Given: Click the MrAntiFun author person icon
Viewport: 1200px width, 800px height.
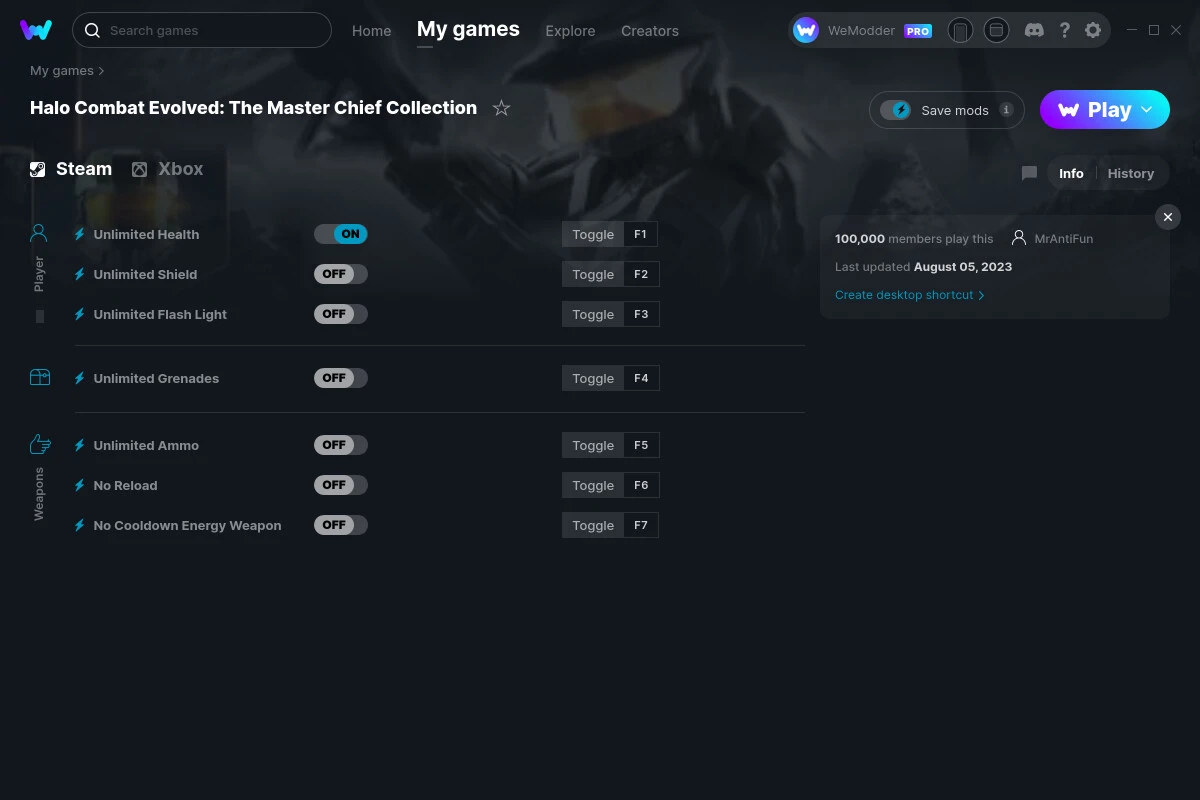Looking at the screenshot, I should [x=1019, y=238].
